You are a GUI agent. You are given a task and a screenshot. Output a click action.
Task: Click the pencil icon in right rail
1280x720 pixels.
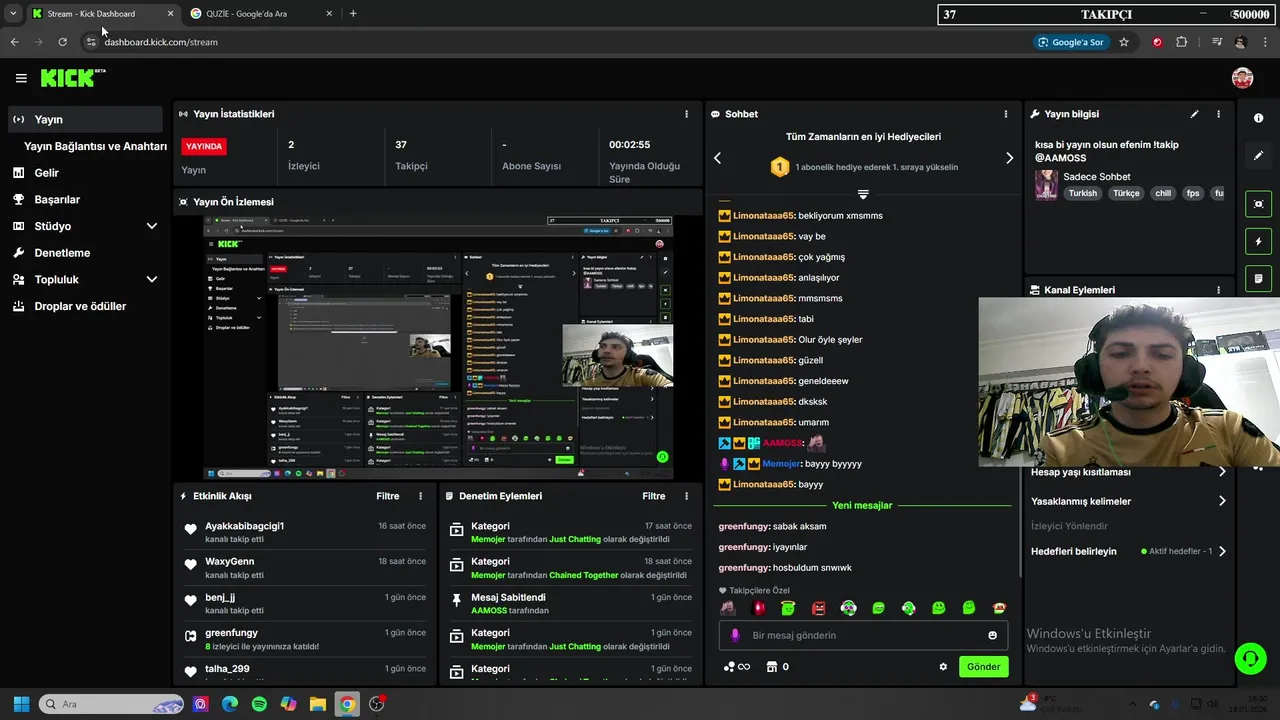click(x=1258, y=156)
